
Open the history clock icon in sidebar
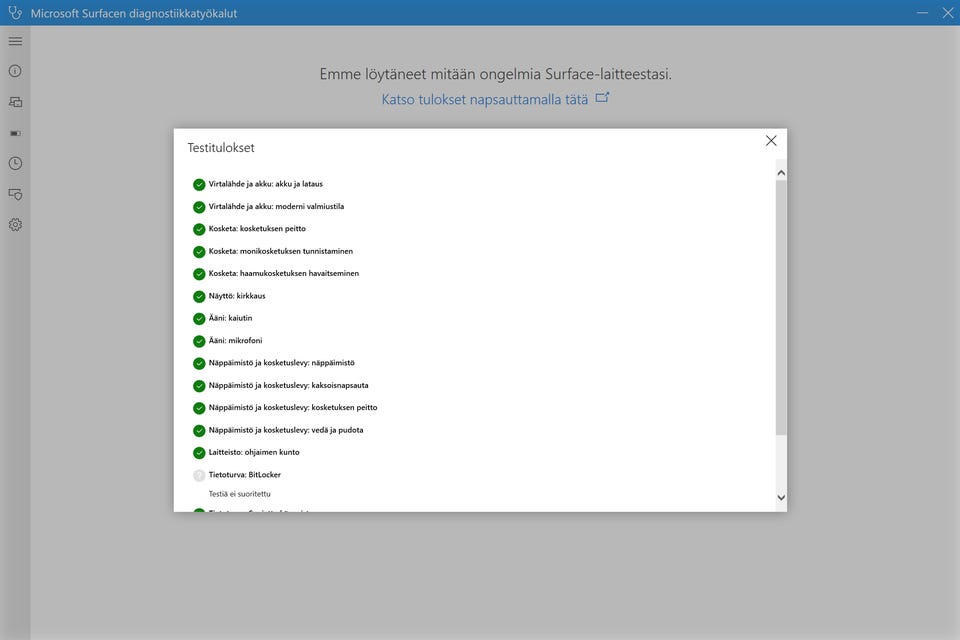point(15,164)
